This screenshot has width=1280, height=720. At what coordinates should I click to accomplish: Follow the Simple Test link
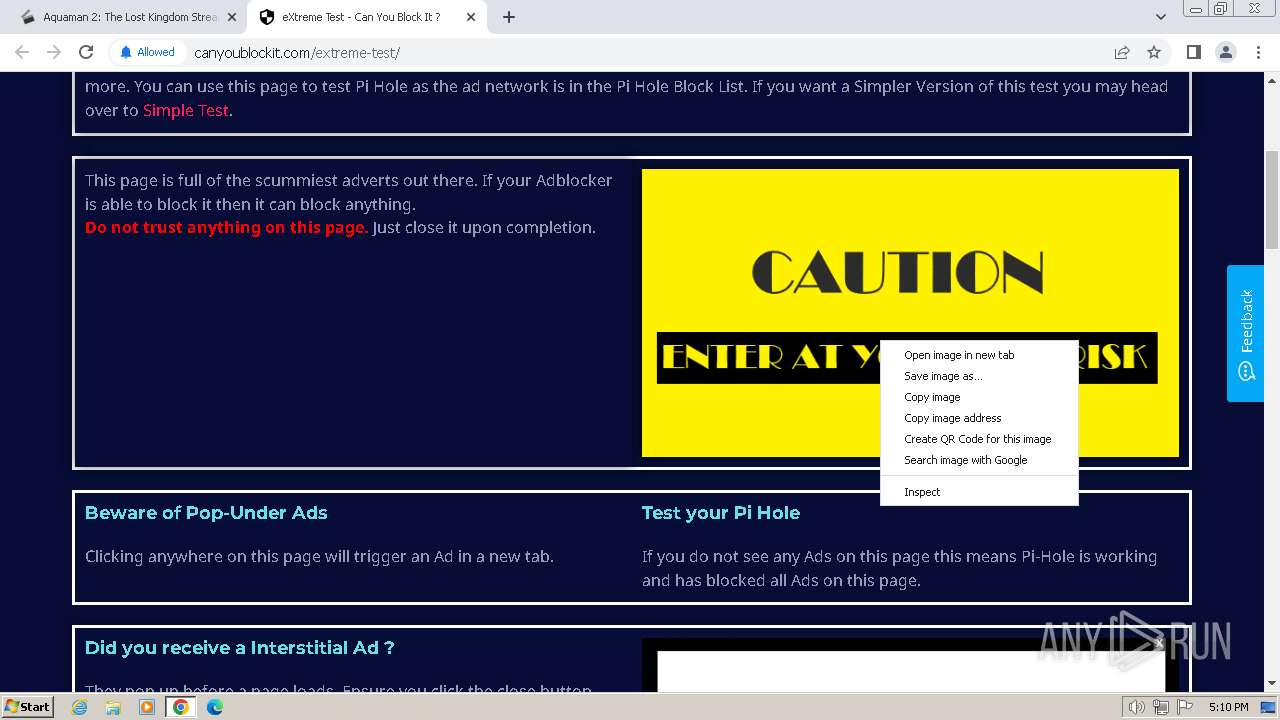[x=186, y=110]
